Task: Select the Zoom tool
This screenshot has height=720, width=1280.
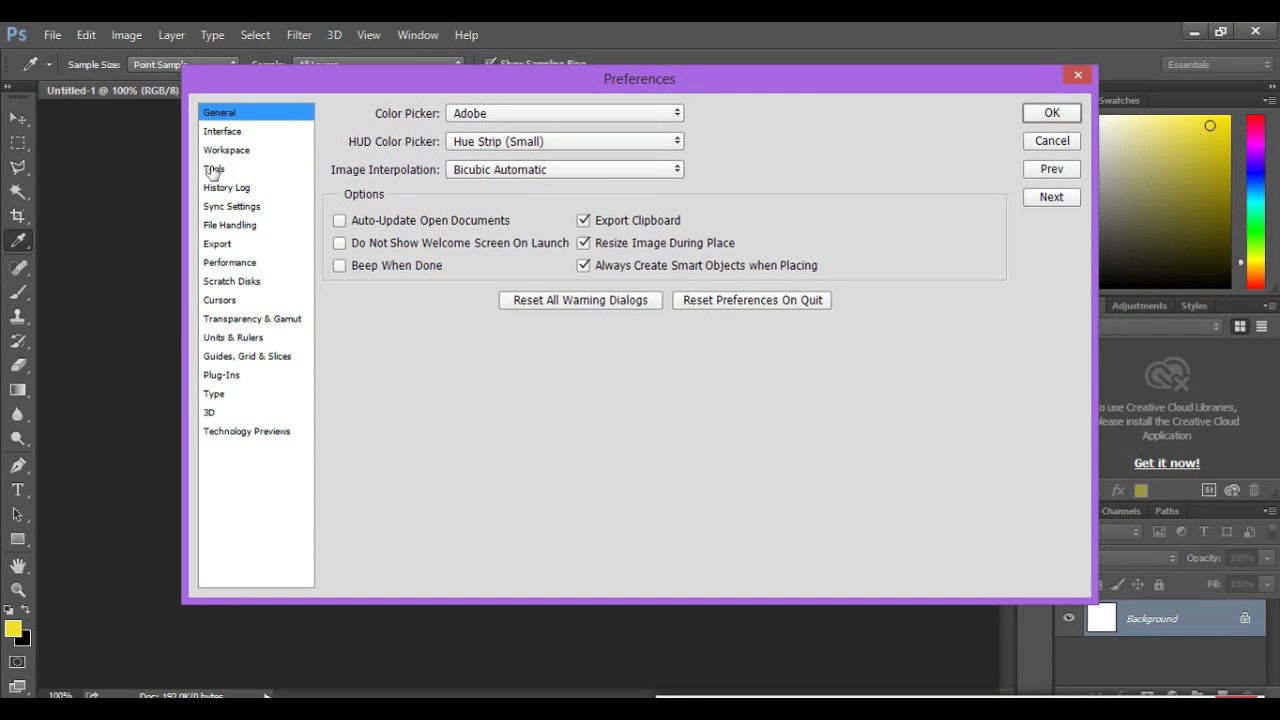Action: [18, 590]
